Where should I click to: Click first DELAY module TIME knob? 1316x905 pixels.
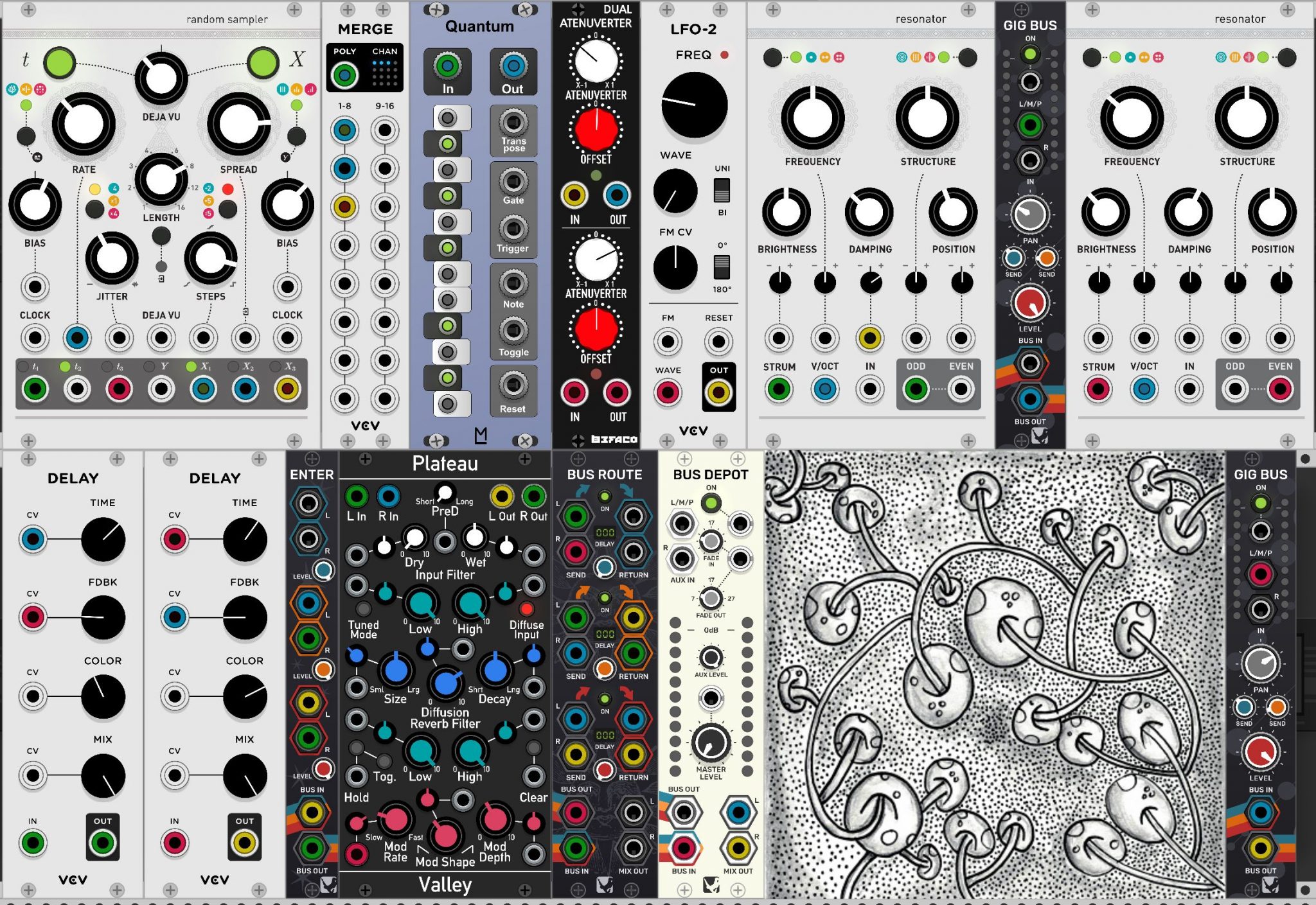pos(103,540)
